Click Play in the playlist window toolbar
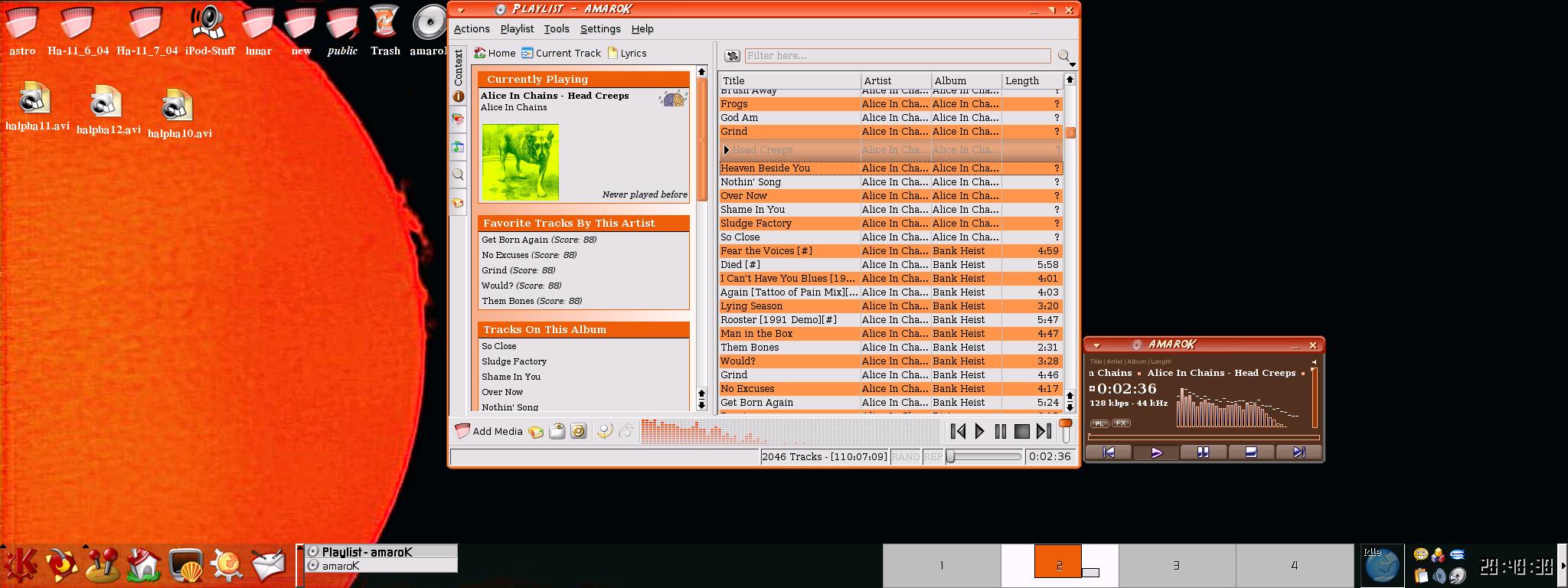The image size is (1568, 588). tap(979, 431)
